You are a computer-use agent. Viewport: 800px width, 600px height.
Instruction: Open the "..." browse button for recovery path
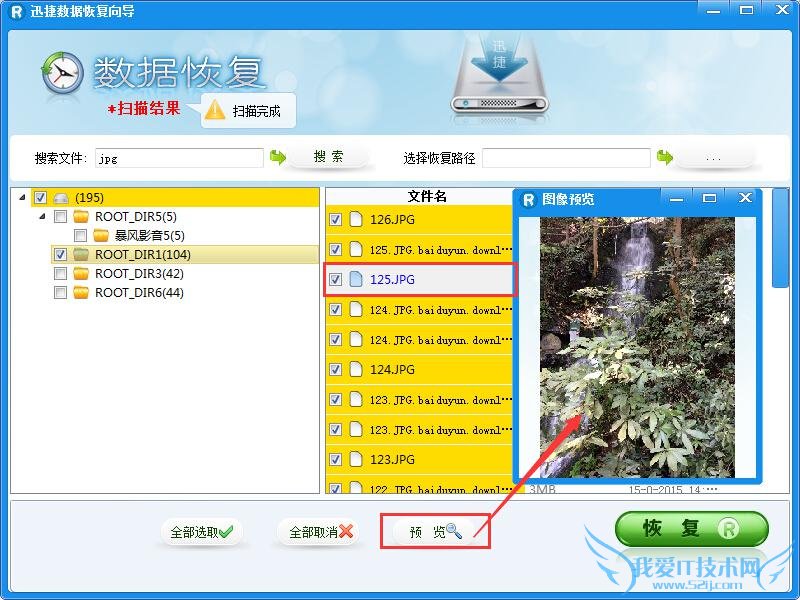click(x=714, y=157)
